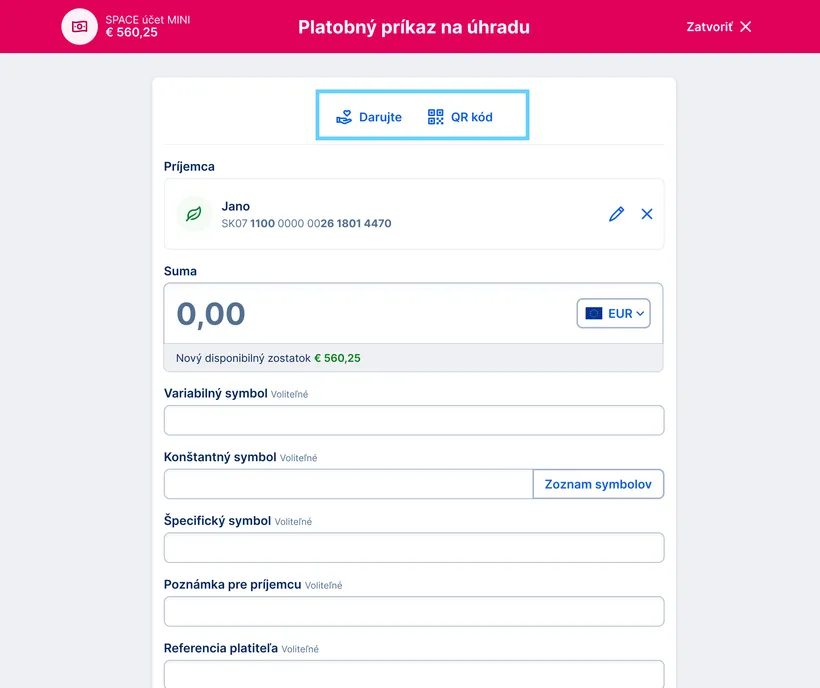Click Poznámka pre príjemcu input field

point(414,612)
